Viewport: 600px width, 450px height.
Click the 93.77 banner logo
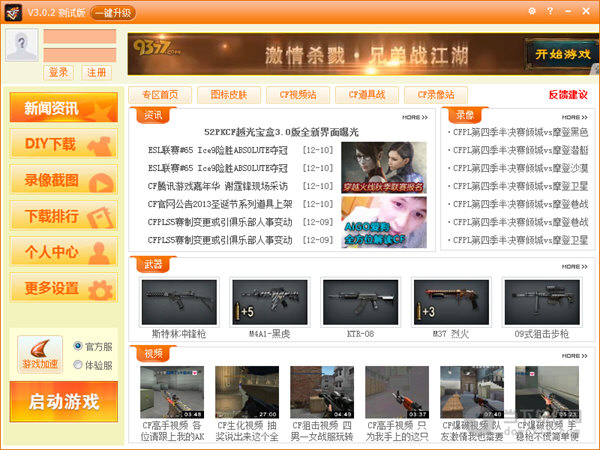point(157,49)
